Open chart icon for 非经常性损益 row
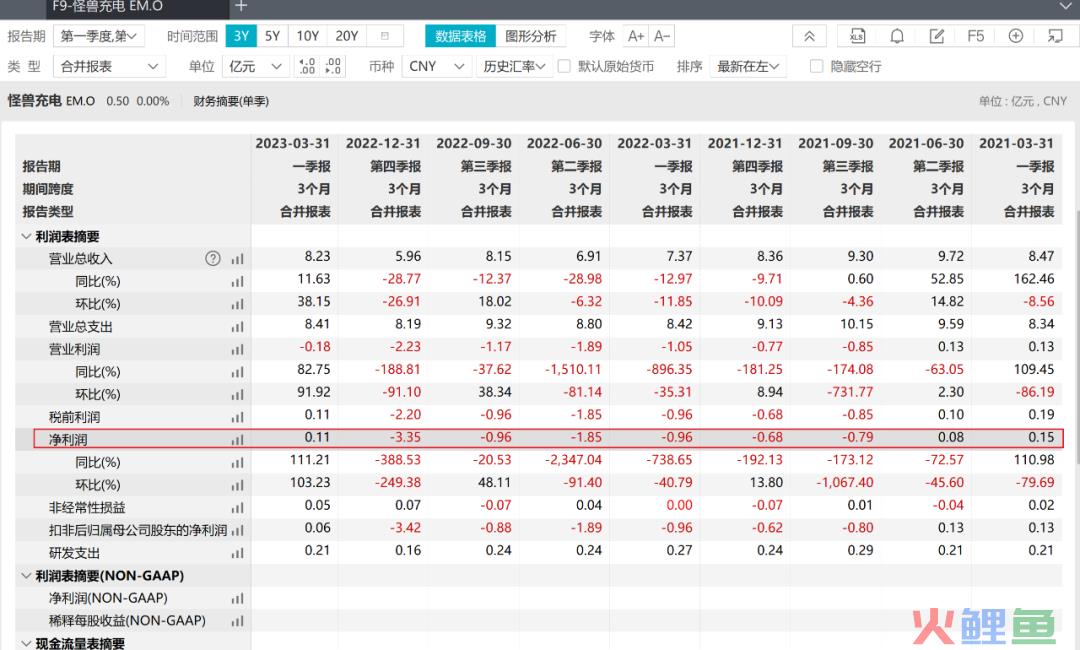This screenshot has width=1080, height=650. pos(238,508)
